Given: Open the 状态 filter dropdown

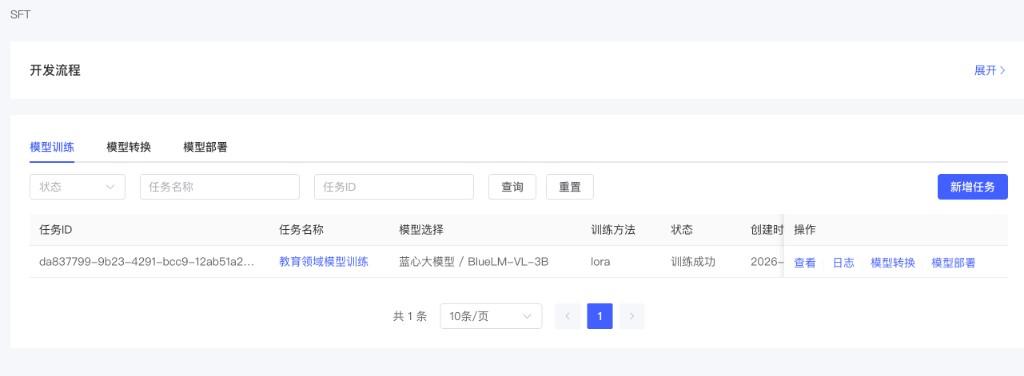Looking at the screenshot, I should [78, 187].
